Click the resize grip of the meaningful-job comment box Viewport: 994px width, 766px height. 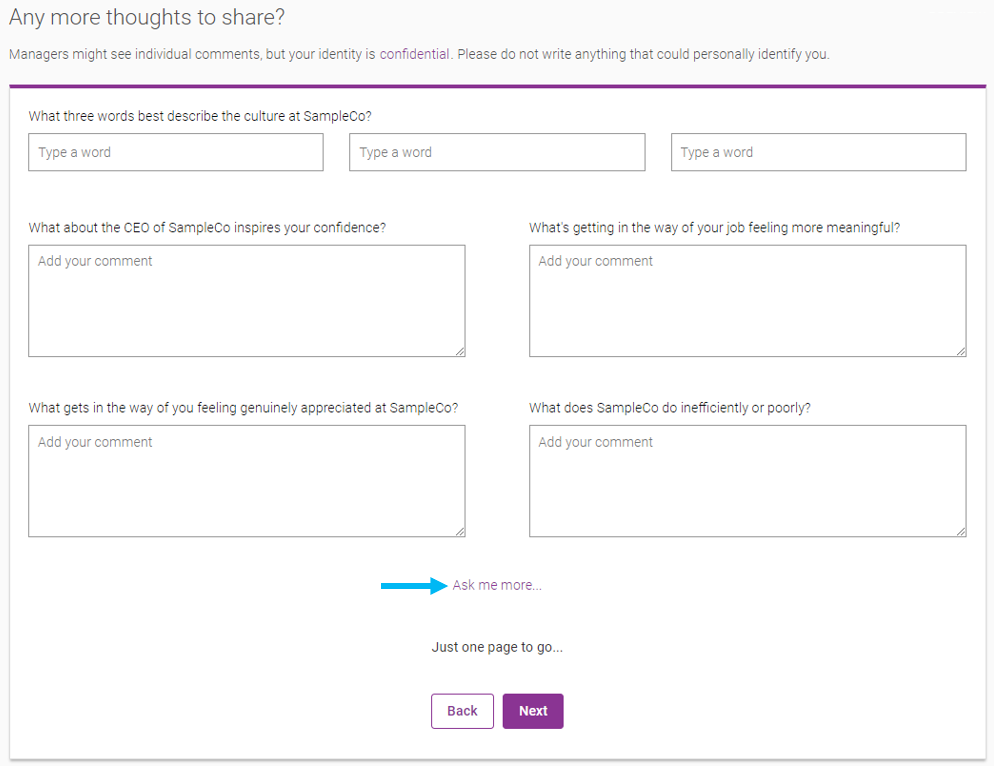pos(960,351)
